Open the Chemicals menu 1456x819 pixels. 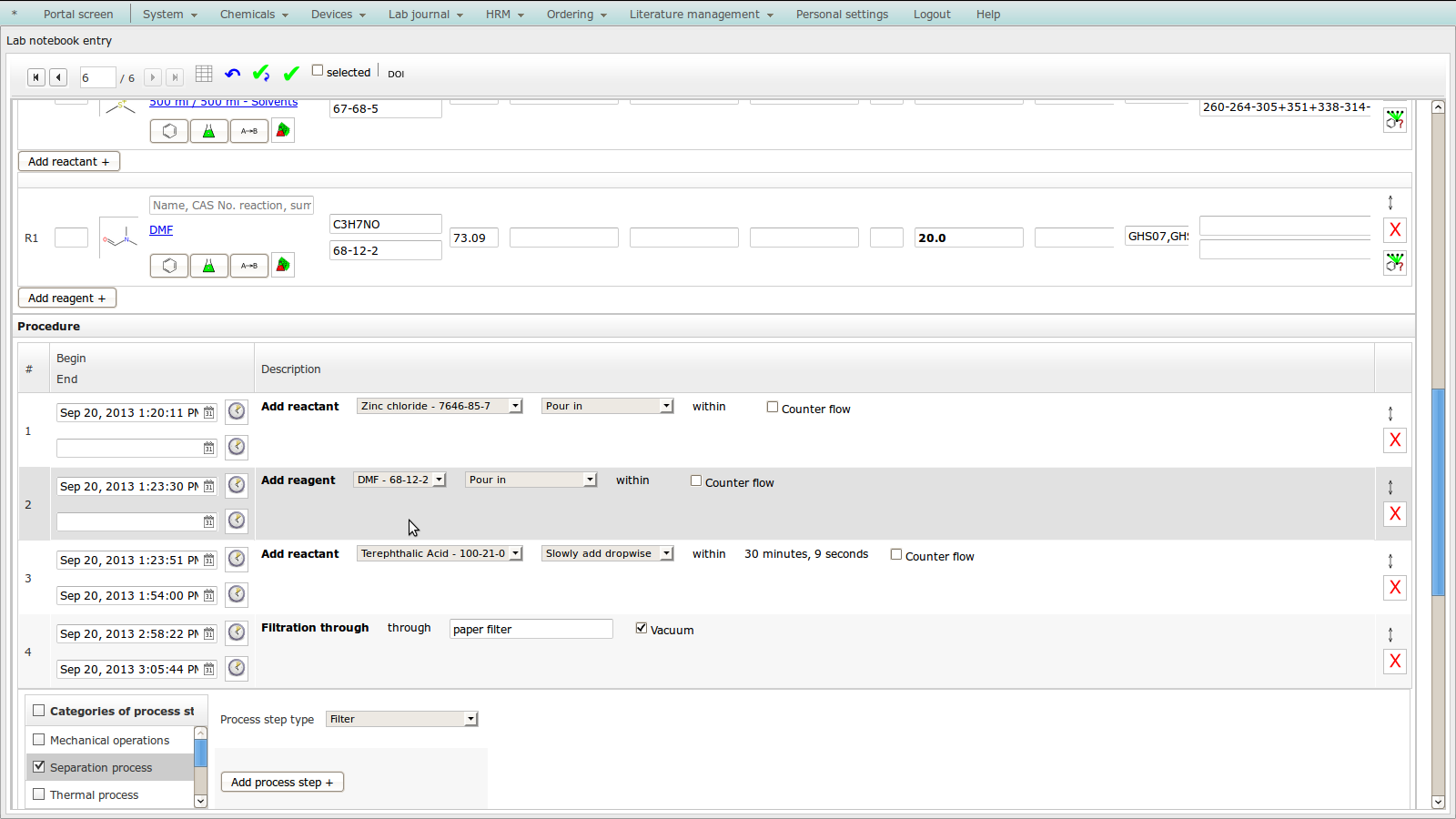coord(253,15)
